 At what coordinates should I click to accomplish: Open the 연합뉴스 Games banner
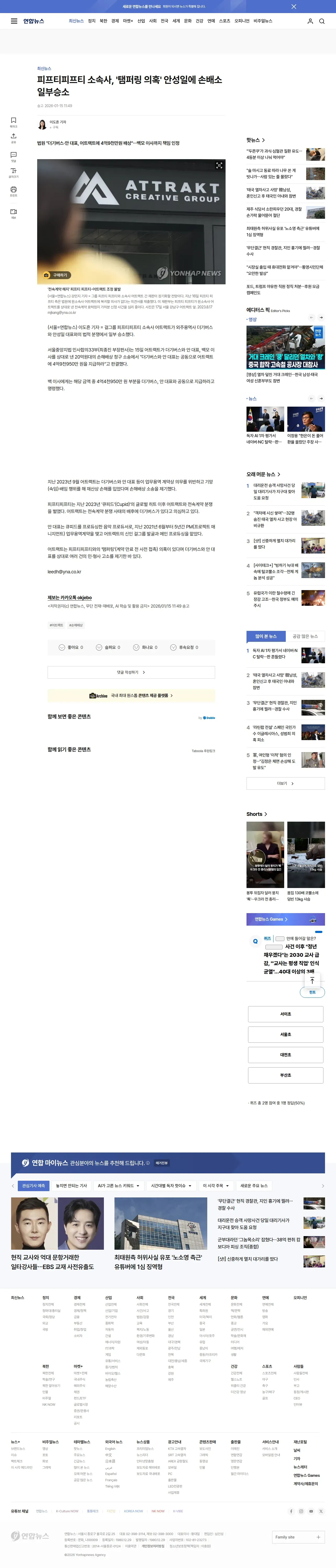(x=285, y=919)
